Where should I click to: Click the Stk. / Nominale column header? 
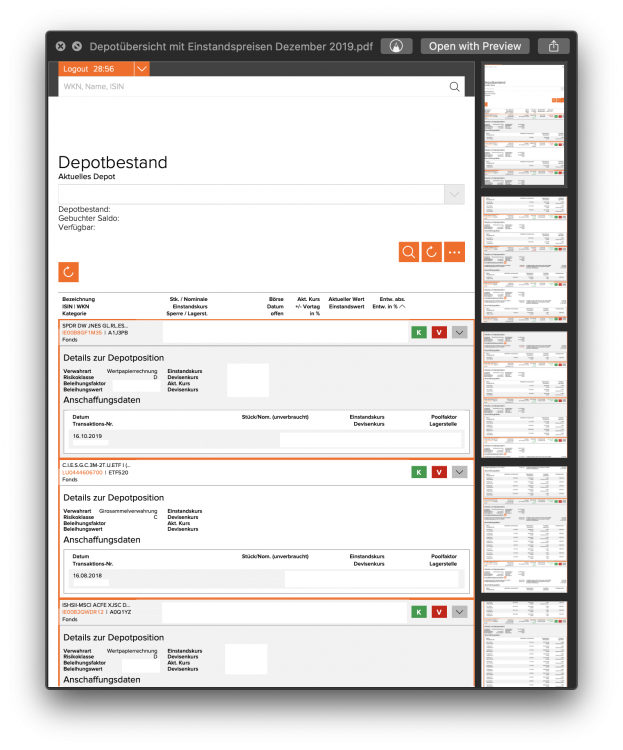coord(189,299)
